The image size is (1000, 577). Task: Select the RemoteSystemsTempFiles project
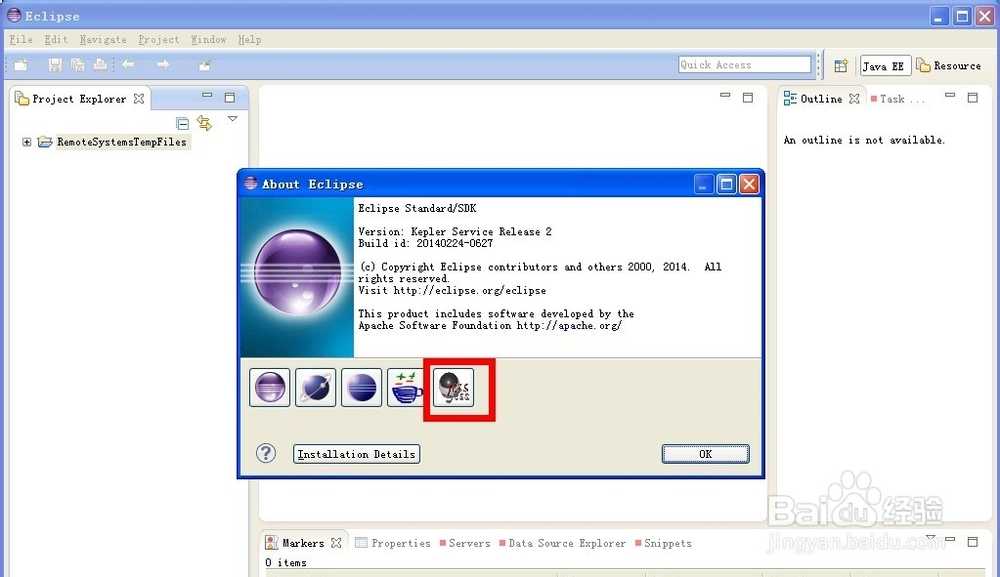click(x=121, y=142)
